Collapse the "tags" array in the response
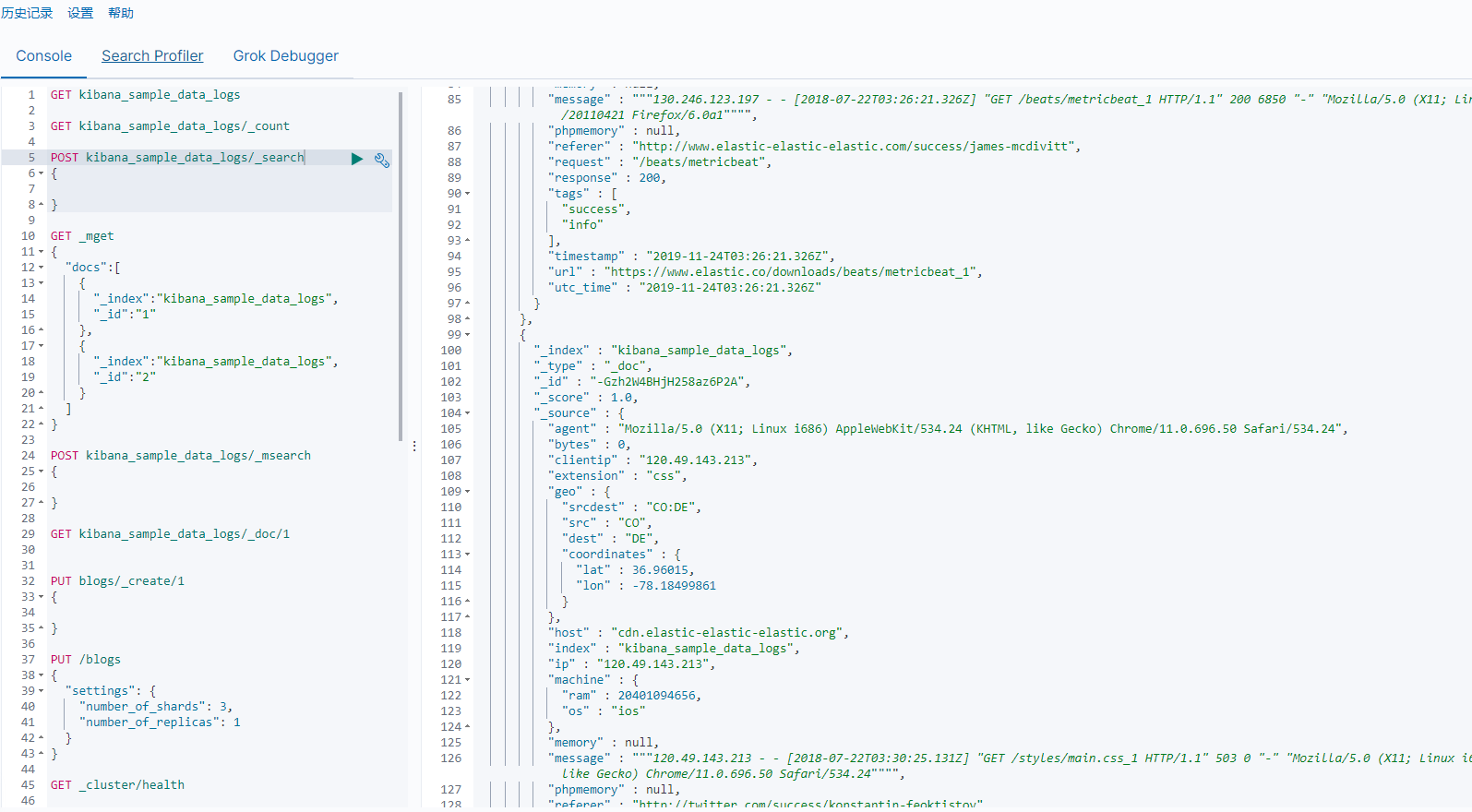 click(468, 194)
